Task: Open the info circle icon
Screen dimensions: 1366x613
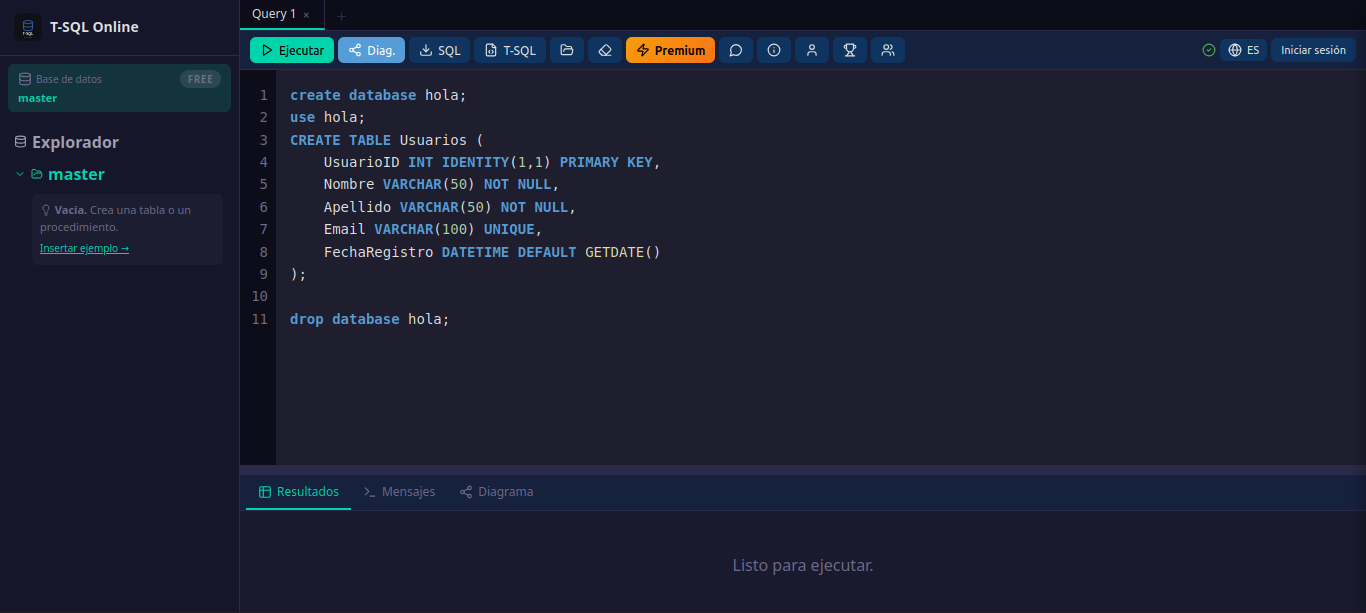Action: (x=774, y=50)
